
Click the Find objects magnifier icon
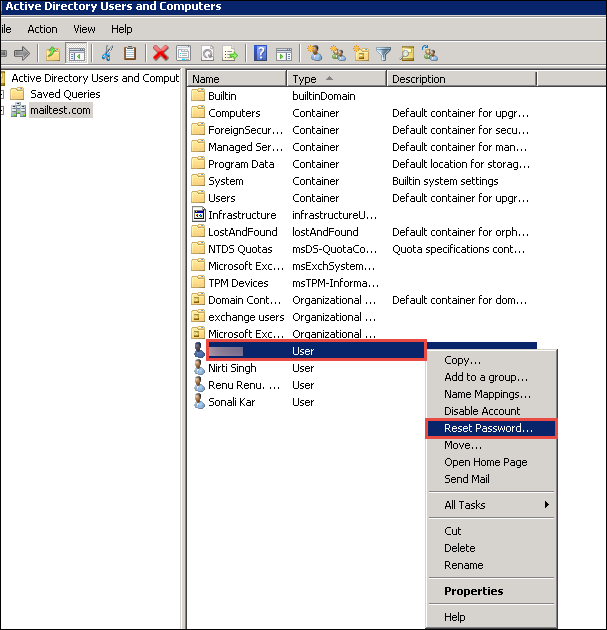coord(407,54)
